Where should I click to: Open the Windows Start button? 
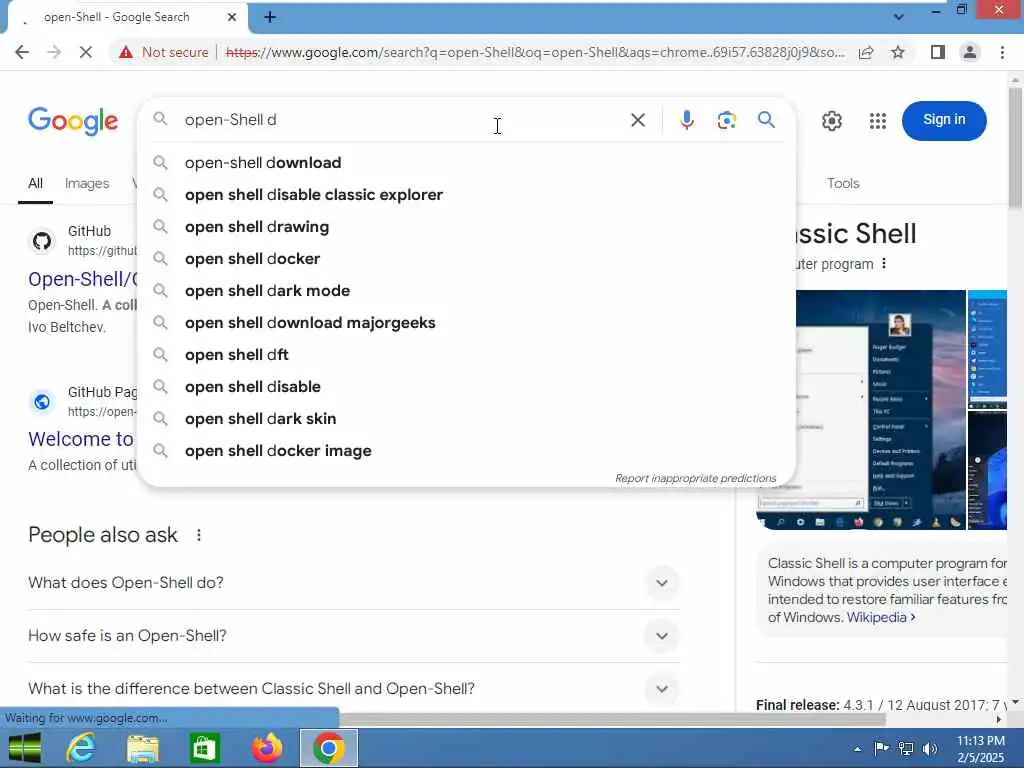pyautogui.click(x=25, y=748)
